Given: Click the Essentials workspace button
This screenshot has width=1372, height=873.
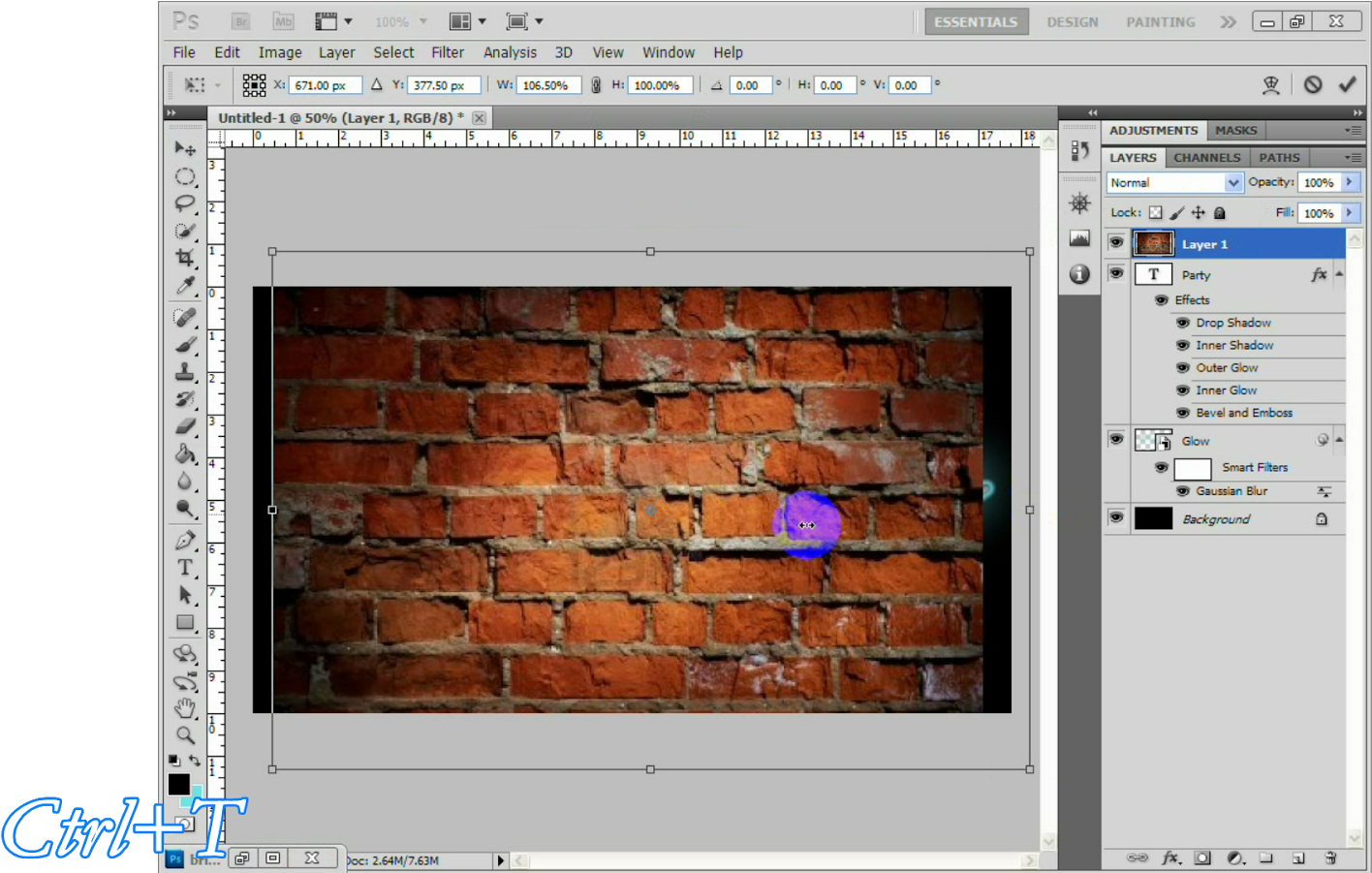Looking at the screenshot, I should pos(975,21).
